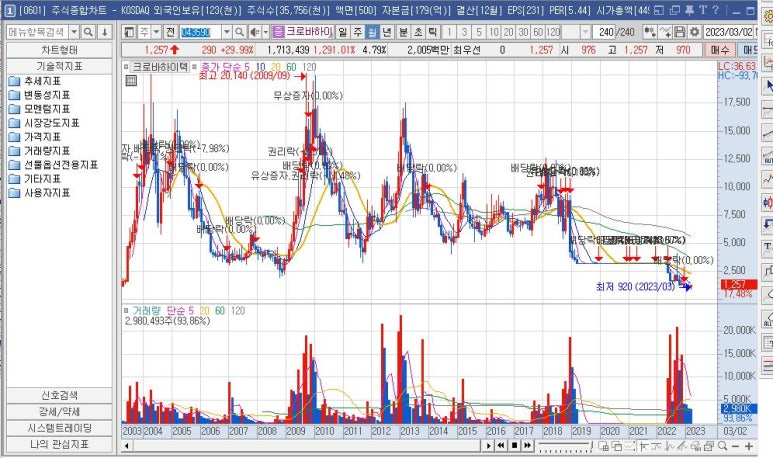The height and width of the screenshot is (458, 773).
Task: Click the zoom magnifier icon at bottom right
Action: click(722, 446)
